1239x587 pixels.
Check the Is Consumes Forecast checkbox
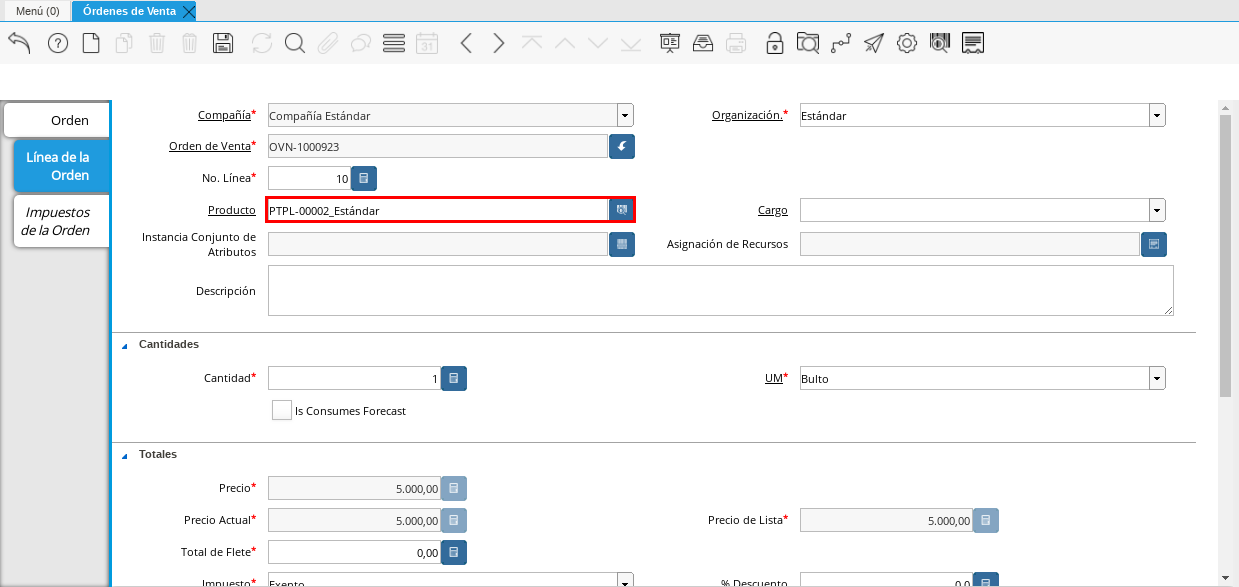pyautogui.click(x=281, y=410)
